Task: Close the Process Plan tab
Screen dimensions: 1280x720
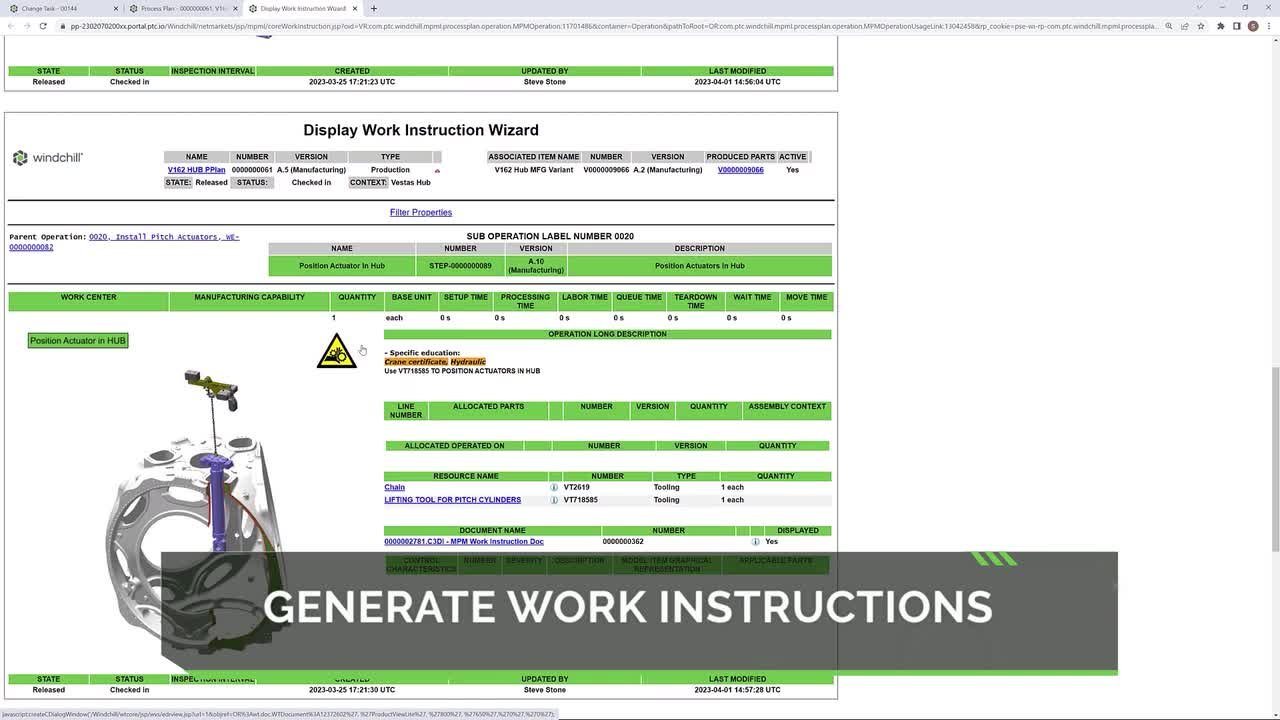Action: (x=235, y=8)
